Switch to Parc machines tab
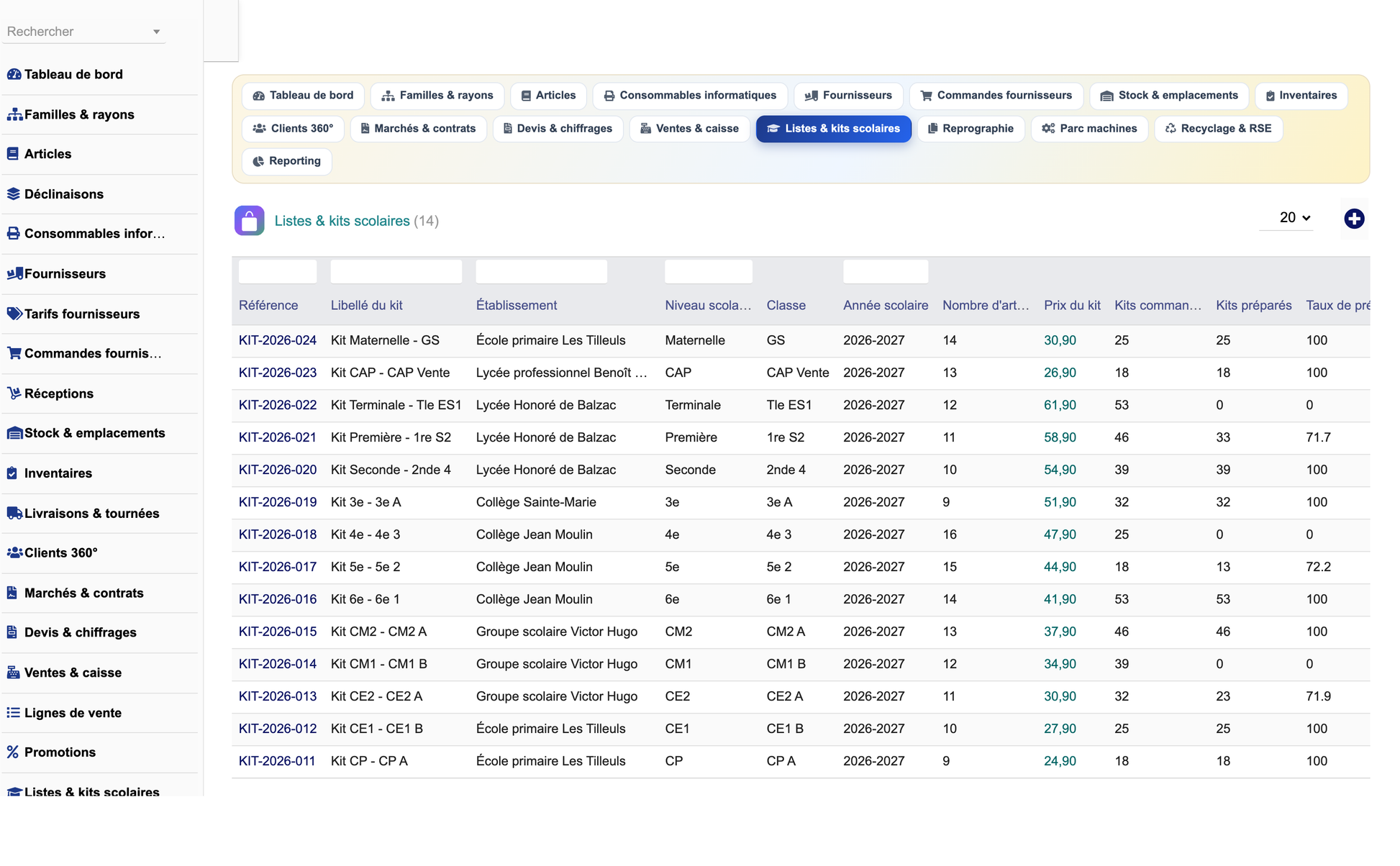This screenshot has width=1400, height=866. point(1089,129)
